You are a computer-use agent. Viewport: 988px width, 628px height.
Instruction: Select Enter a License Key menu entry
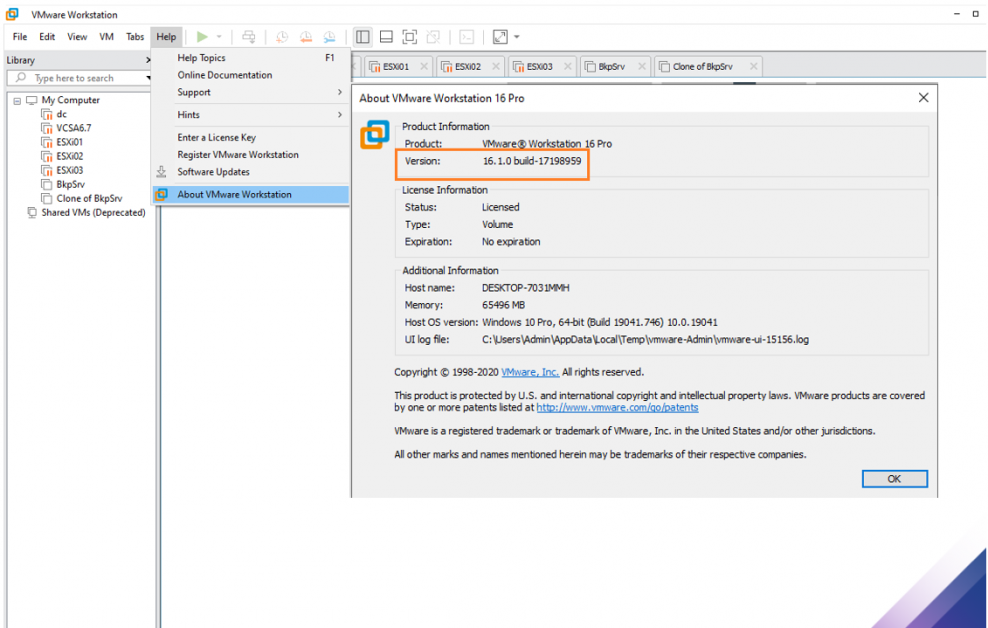(x=217, y=138)
